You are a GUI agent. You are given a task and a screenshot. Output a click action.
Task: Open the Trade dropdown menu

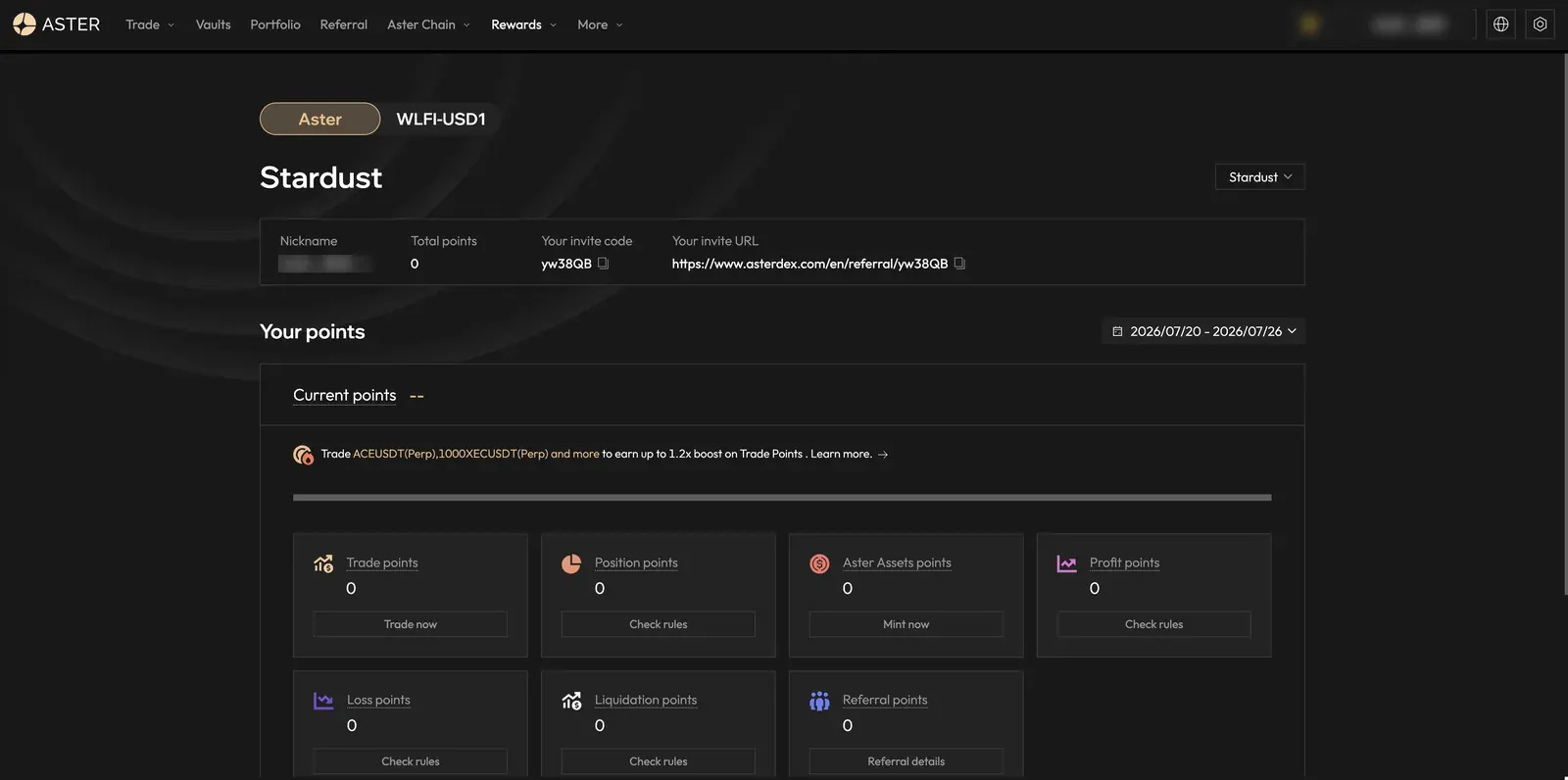coord(150,24)
